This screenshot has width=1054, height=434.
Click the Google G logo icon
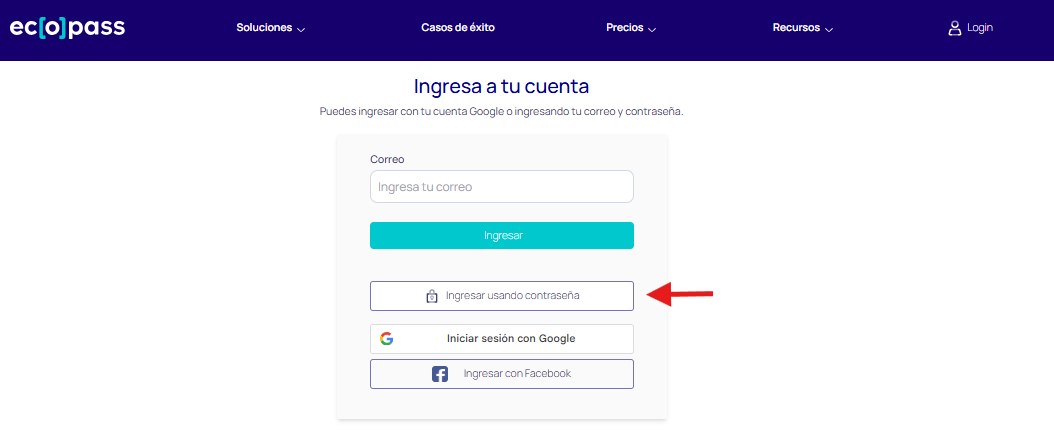387,339
